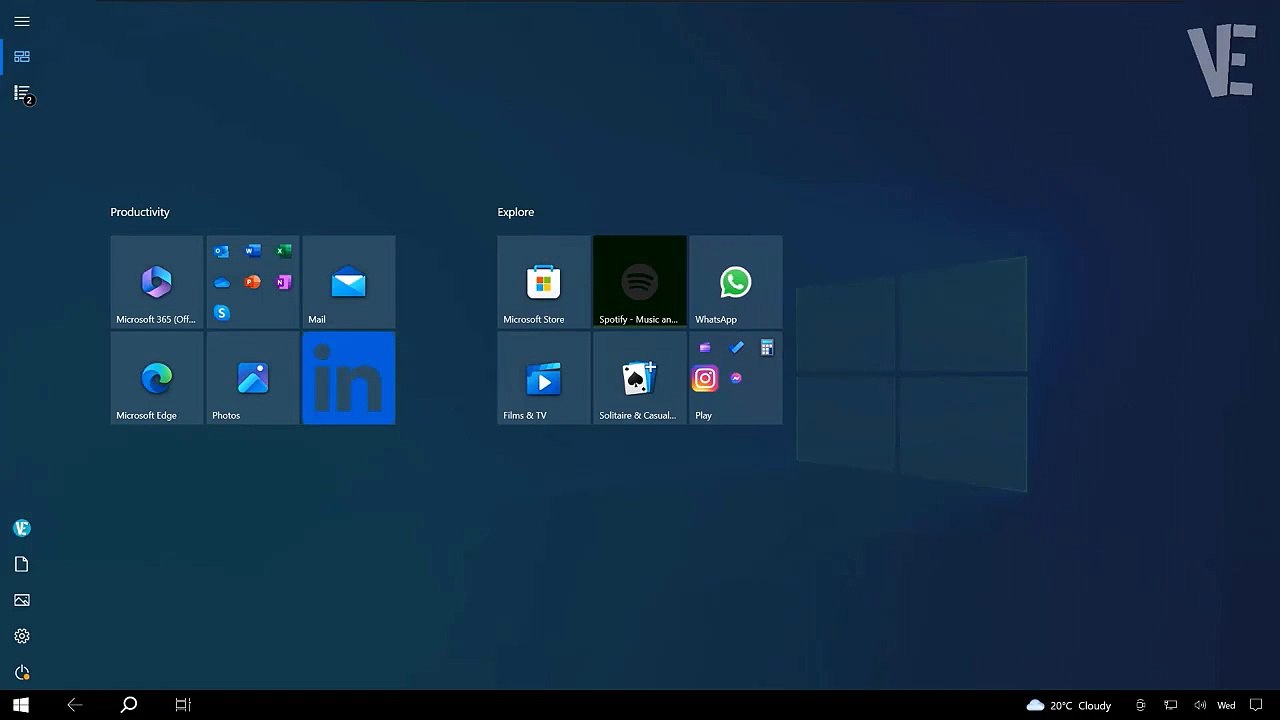Open Calculator from the Play folder
This screenshot has width=1280, height=720.
pos(767,348)
